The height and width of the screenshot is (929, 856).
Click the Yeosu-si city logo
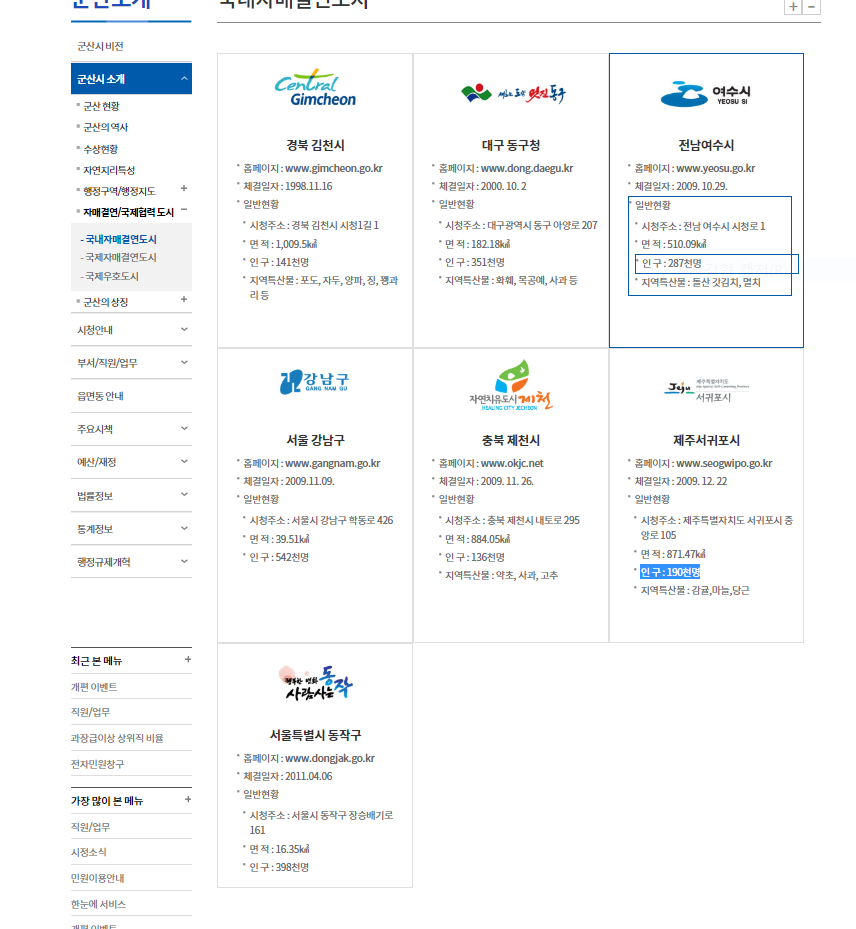click(x=705, y=95)
